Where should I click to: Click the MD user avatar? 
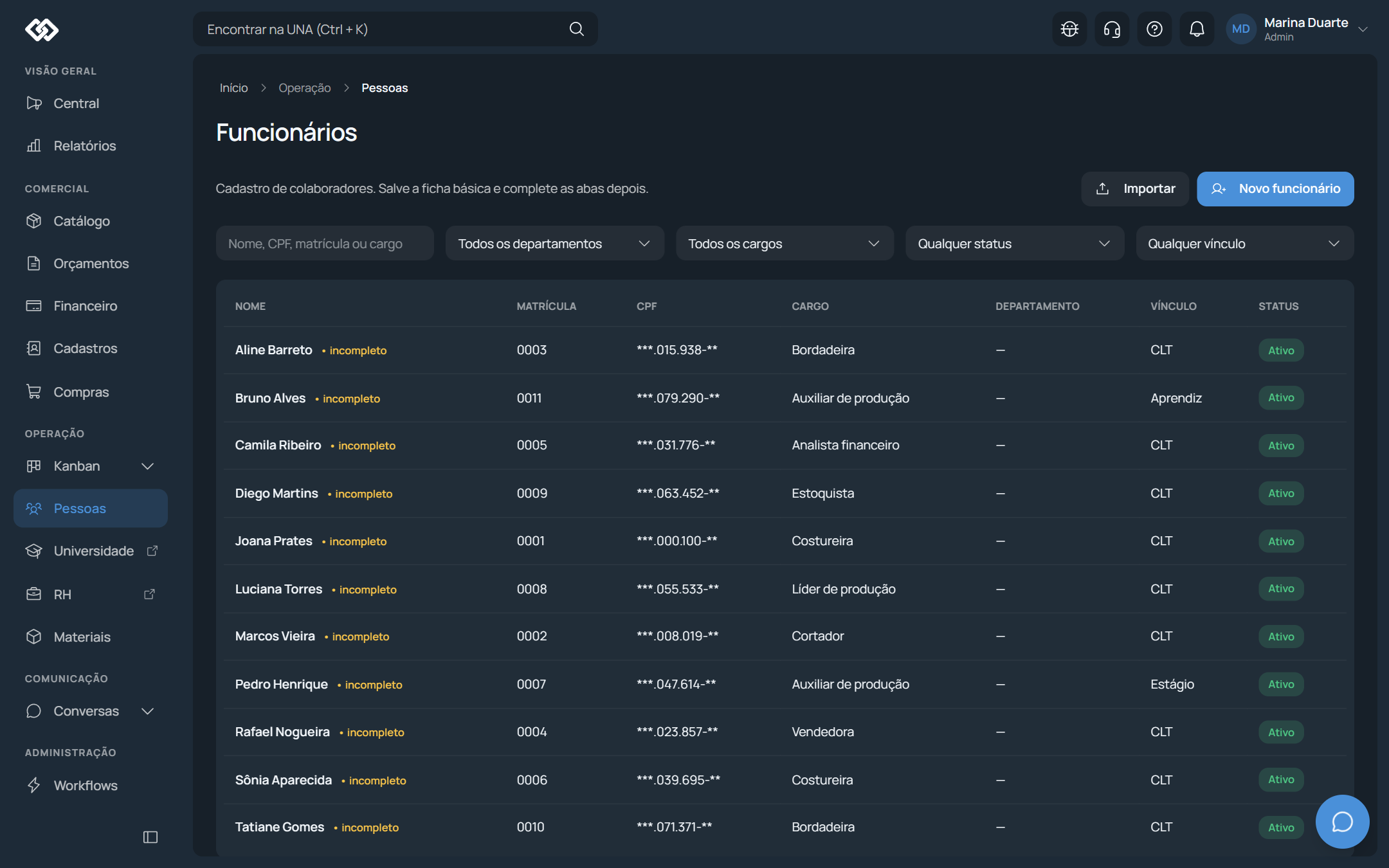[1240, 29]
